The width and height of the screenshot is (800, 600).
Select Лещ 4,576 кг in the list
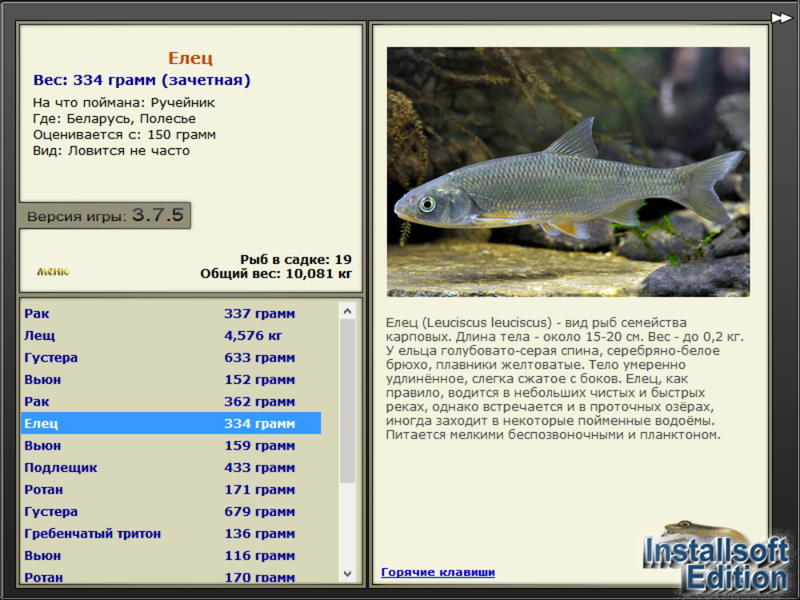pyautogui.click(x=171, y=336)
